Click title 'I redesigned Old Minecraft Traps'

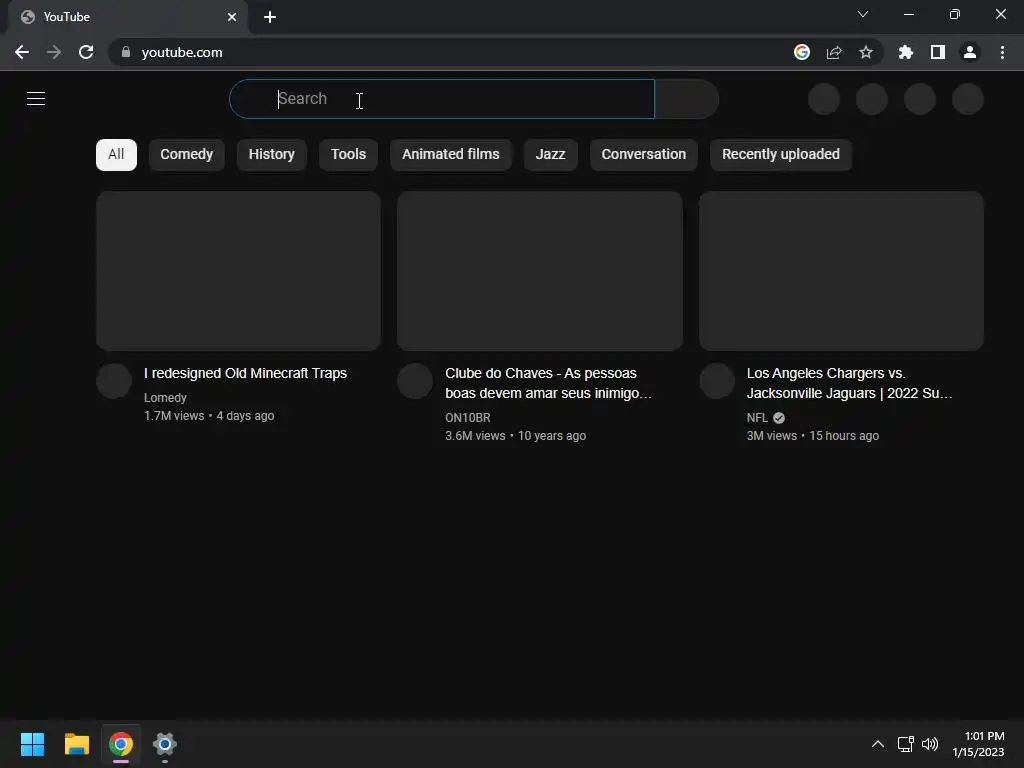click(246, 374)
